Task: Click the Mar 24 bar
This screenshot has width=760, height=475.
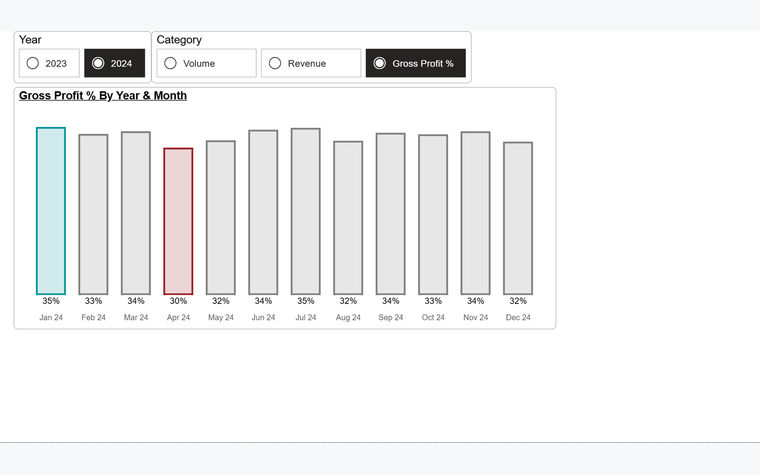Action: click(136, 213)
